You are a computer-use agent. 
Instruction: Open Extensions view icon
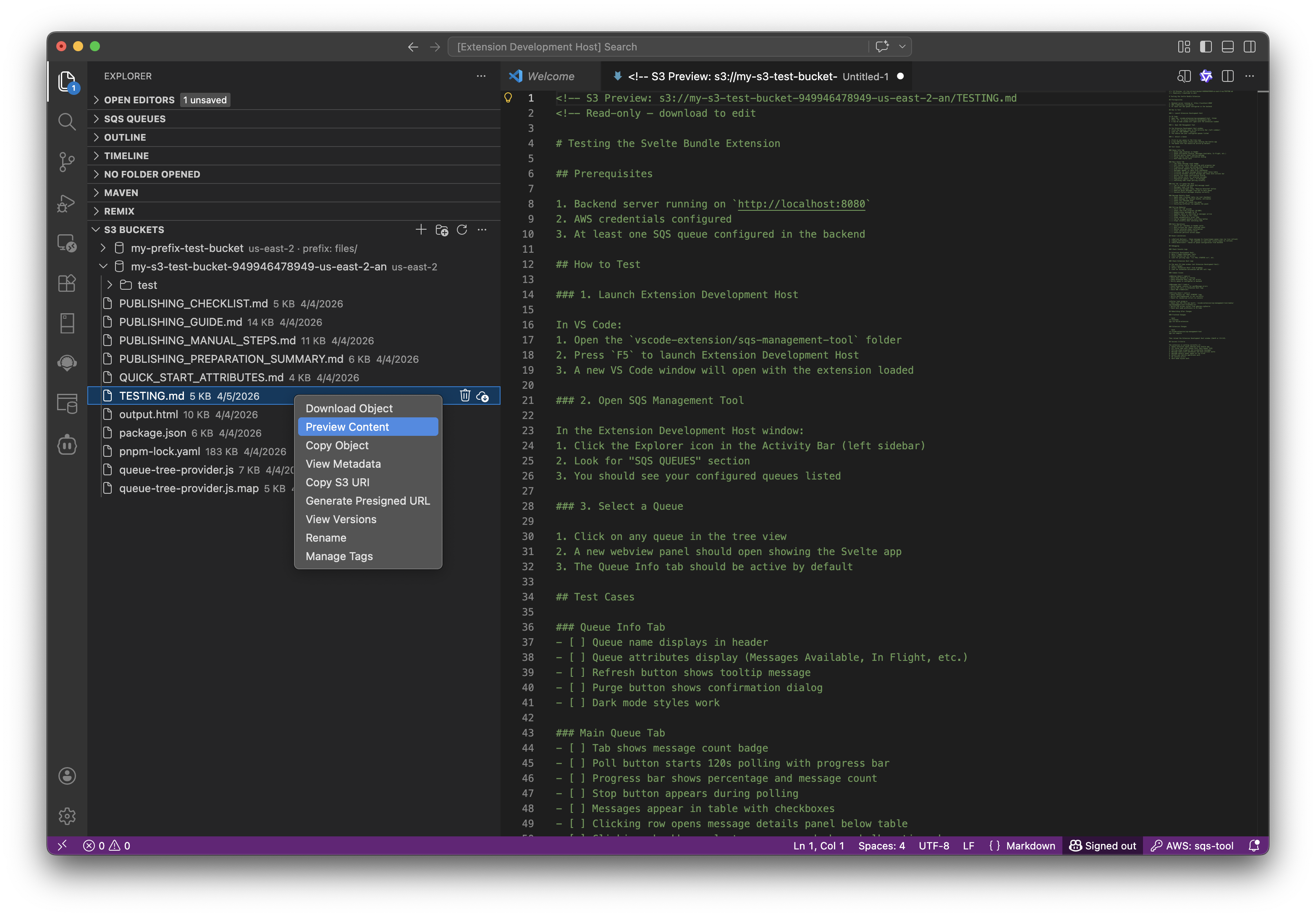click(x=67, y=283)
